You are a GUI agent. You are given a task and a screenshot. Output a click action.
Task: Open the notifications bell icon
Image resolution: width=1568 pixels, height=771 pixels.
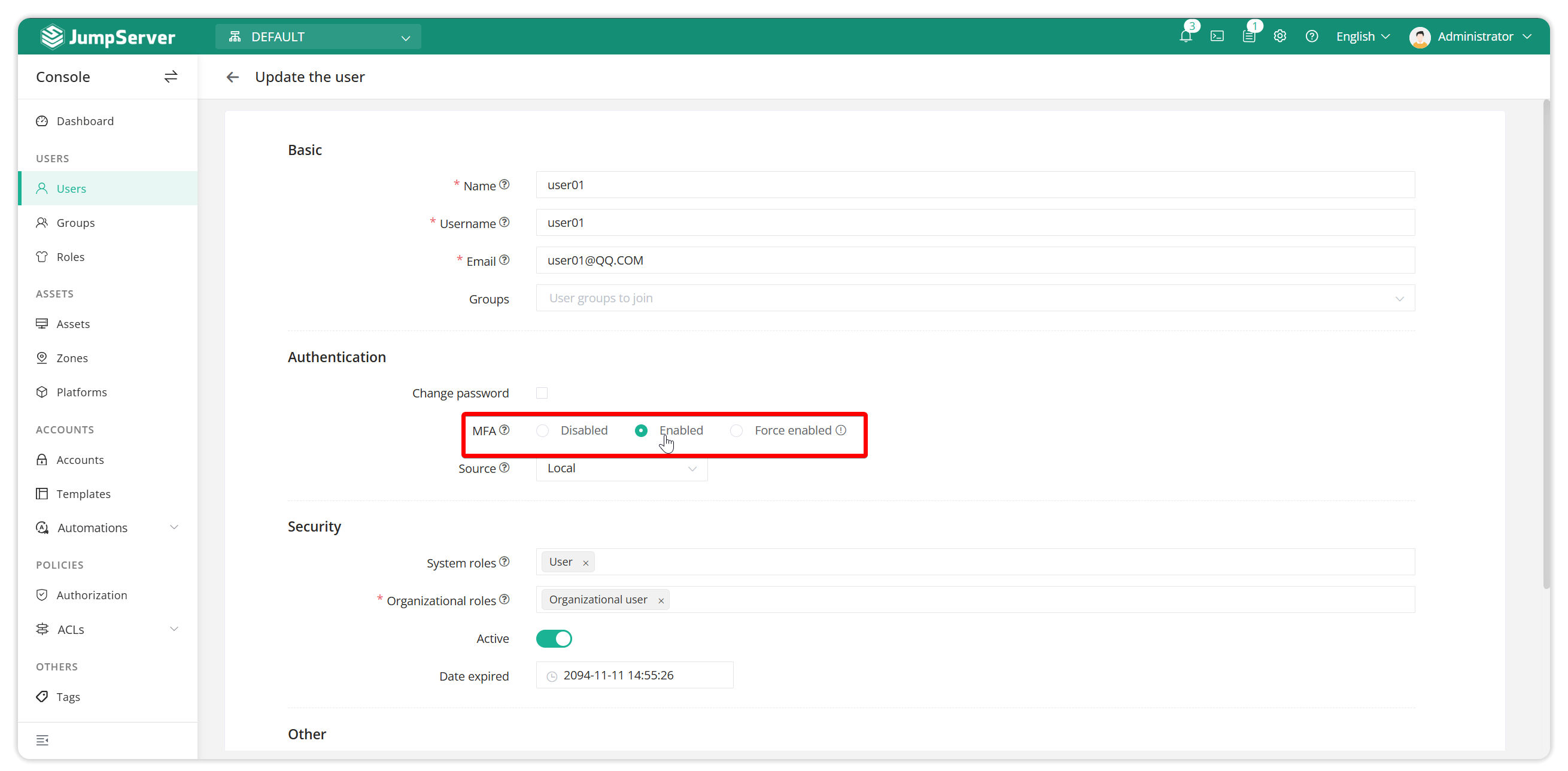[1185, 37]
